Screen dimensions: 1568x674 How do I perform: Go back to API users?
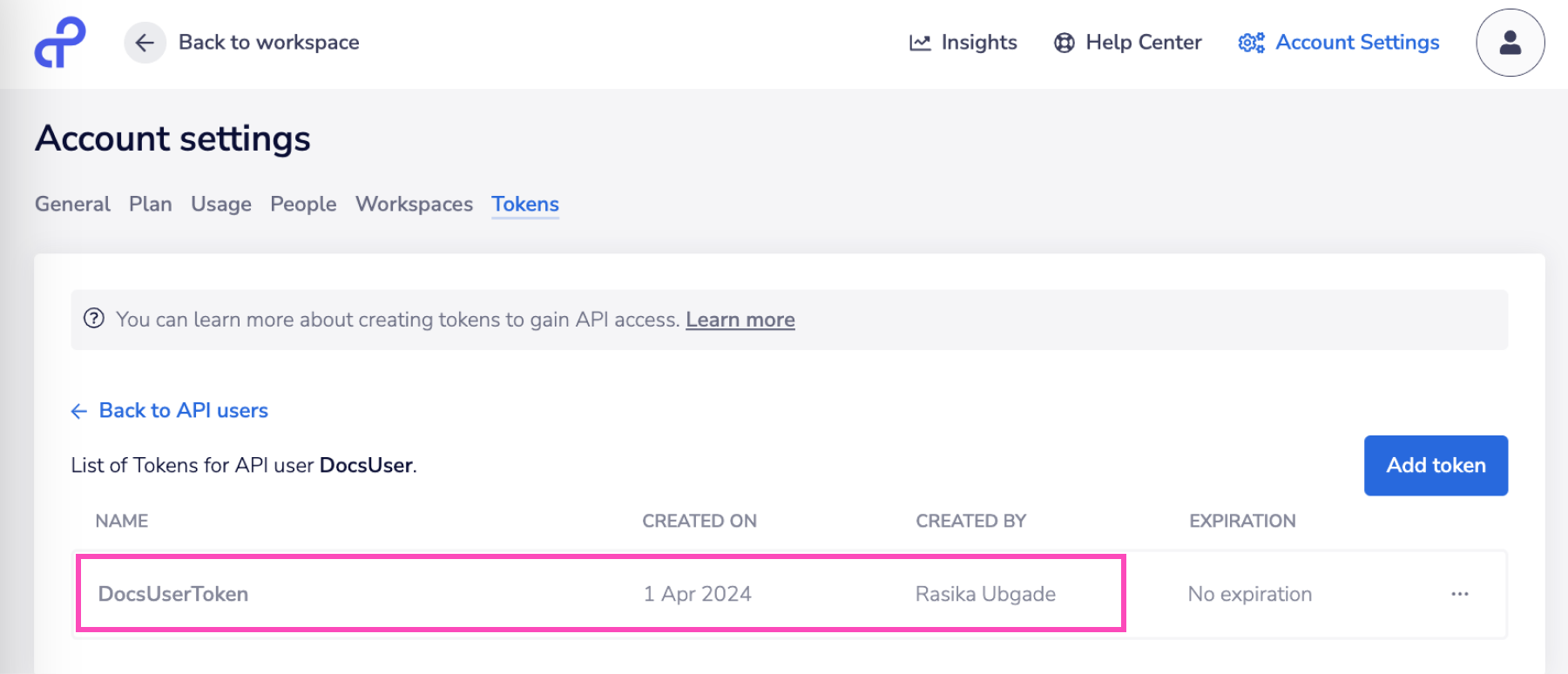(x=183, y=410)
